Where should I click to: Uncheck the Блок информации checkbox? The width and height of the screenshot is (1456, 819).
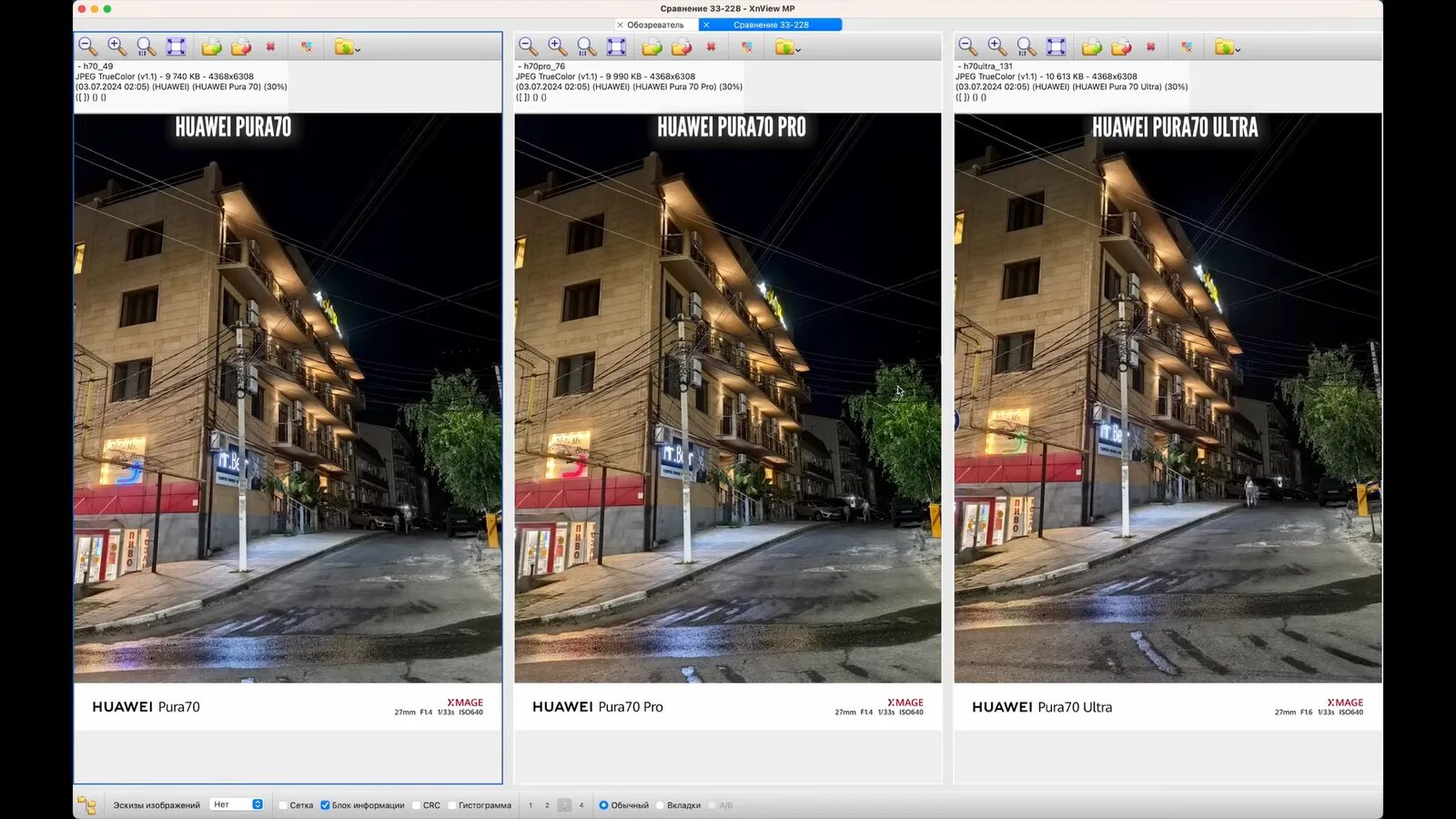point(325,805)
